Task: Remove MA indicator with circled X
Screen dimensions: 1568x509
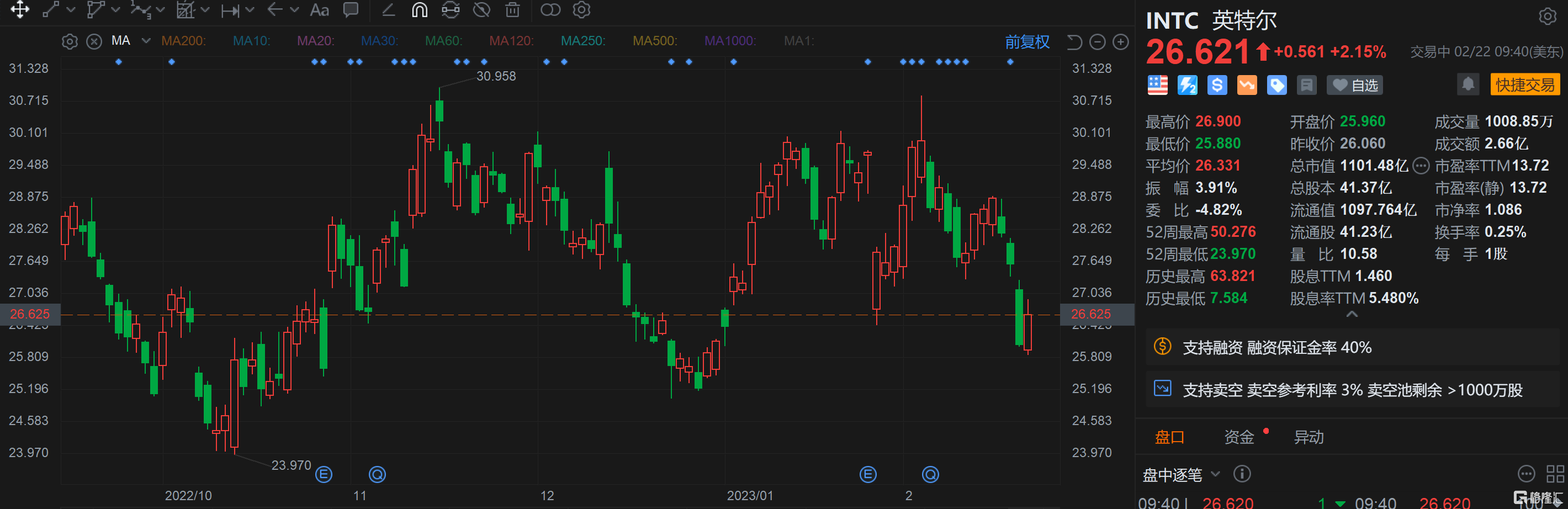Action: click(x=94, y=41)
